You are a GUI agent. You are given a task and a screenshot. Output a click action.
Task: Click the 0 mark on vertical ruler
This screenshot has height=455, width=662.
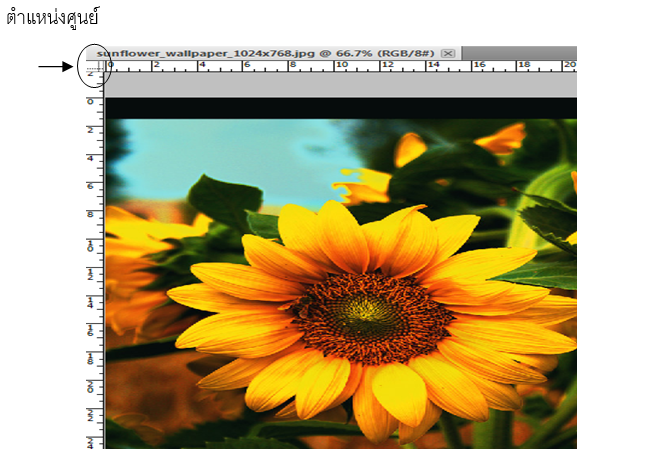tap(92, 102)
